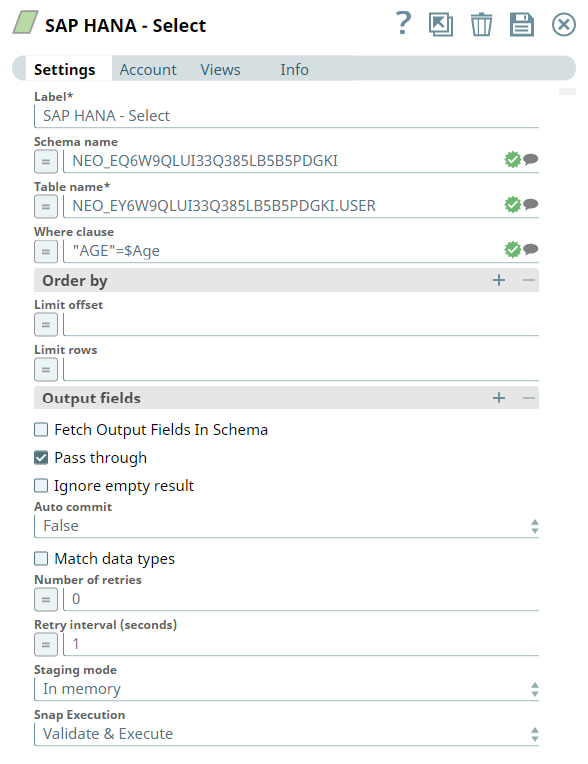Toggle expression for Limit offset

46,325
